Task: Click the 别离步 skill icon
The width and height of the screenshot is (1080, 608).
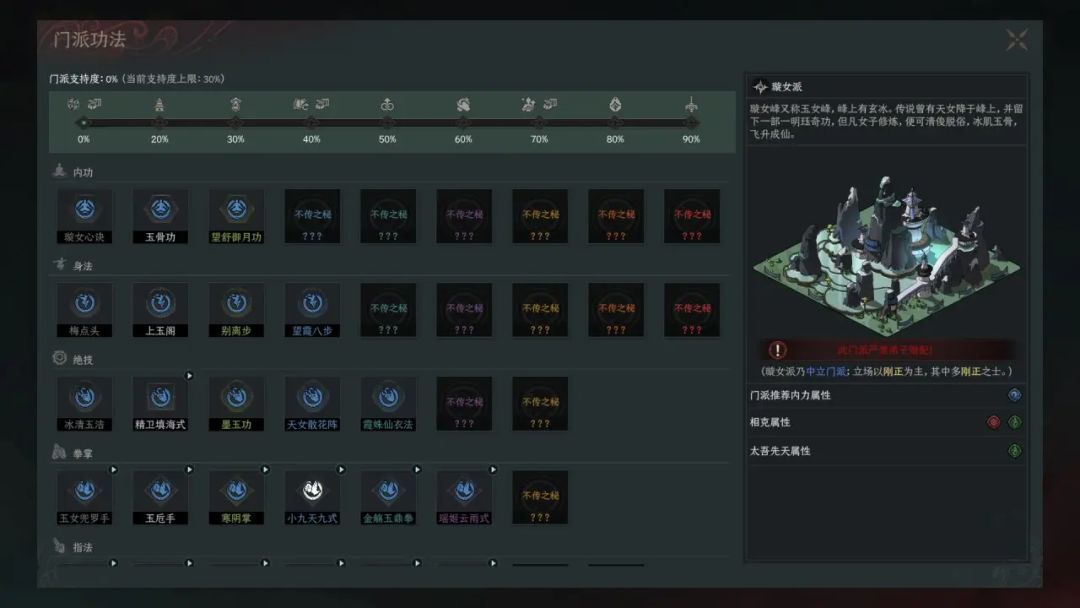Action: [236, 310]
